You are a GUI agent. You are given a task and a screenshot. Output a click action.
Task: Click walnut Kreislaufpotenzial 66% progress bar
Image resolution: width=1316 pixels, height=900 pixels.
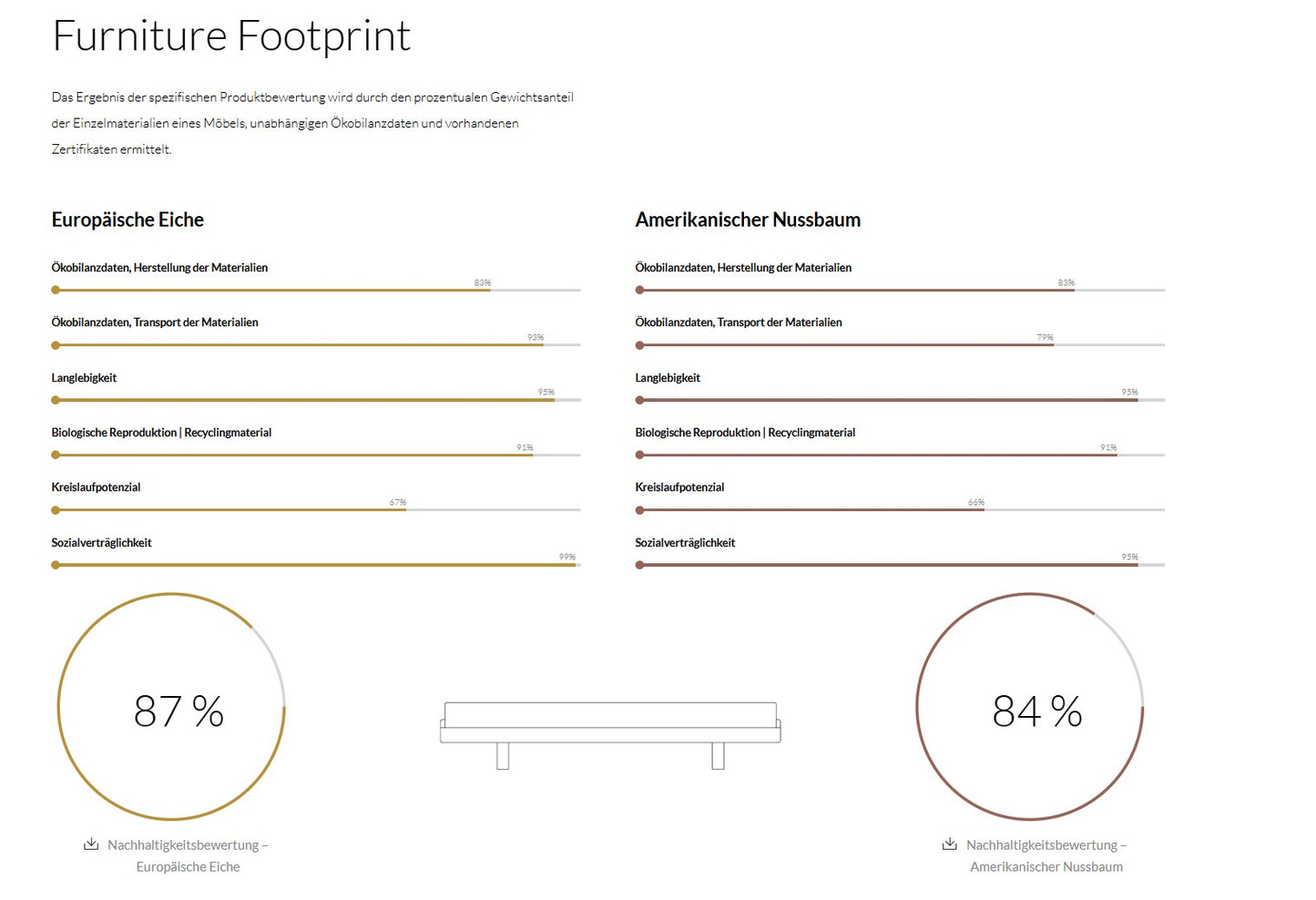(900, 510)
